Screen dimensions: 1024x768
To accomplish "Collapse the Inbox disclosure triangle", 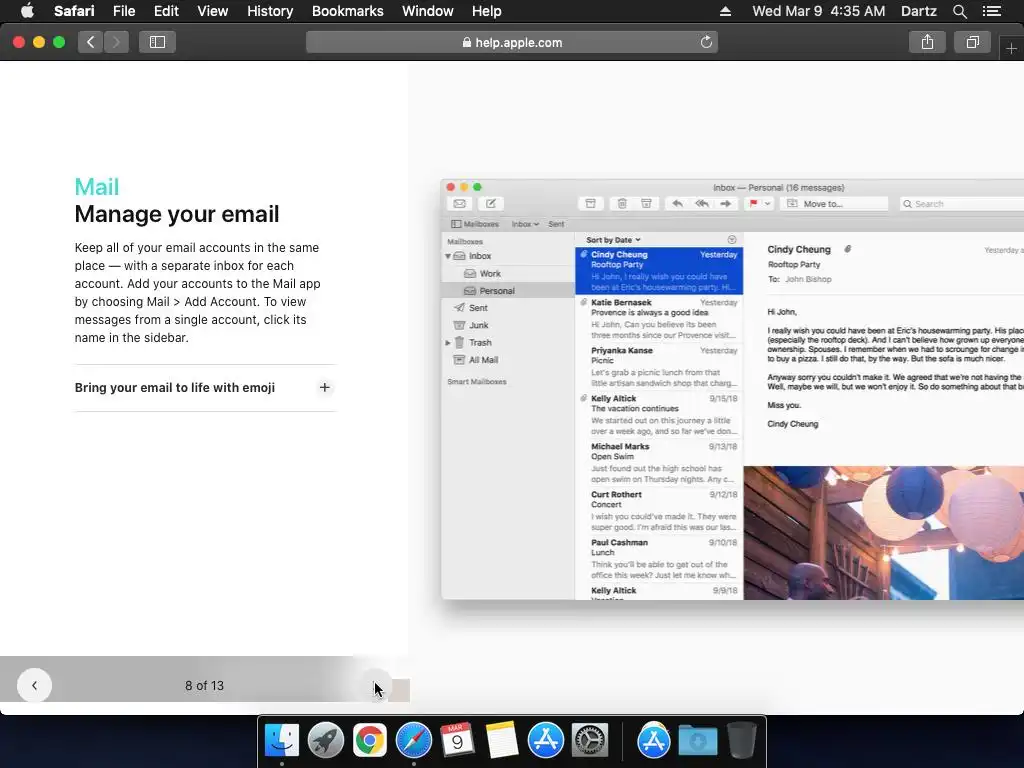I will point(448,256).
